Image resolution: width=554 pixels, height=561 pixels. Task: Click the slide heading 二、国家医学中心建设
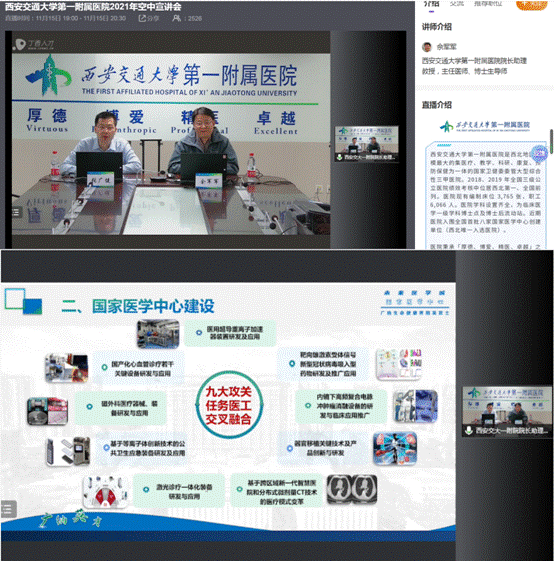[138, 306]
